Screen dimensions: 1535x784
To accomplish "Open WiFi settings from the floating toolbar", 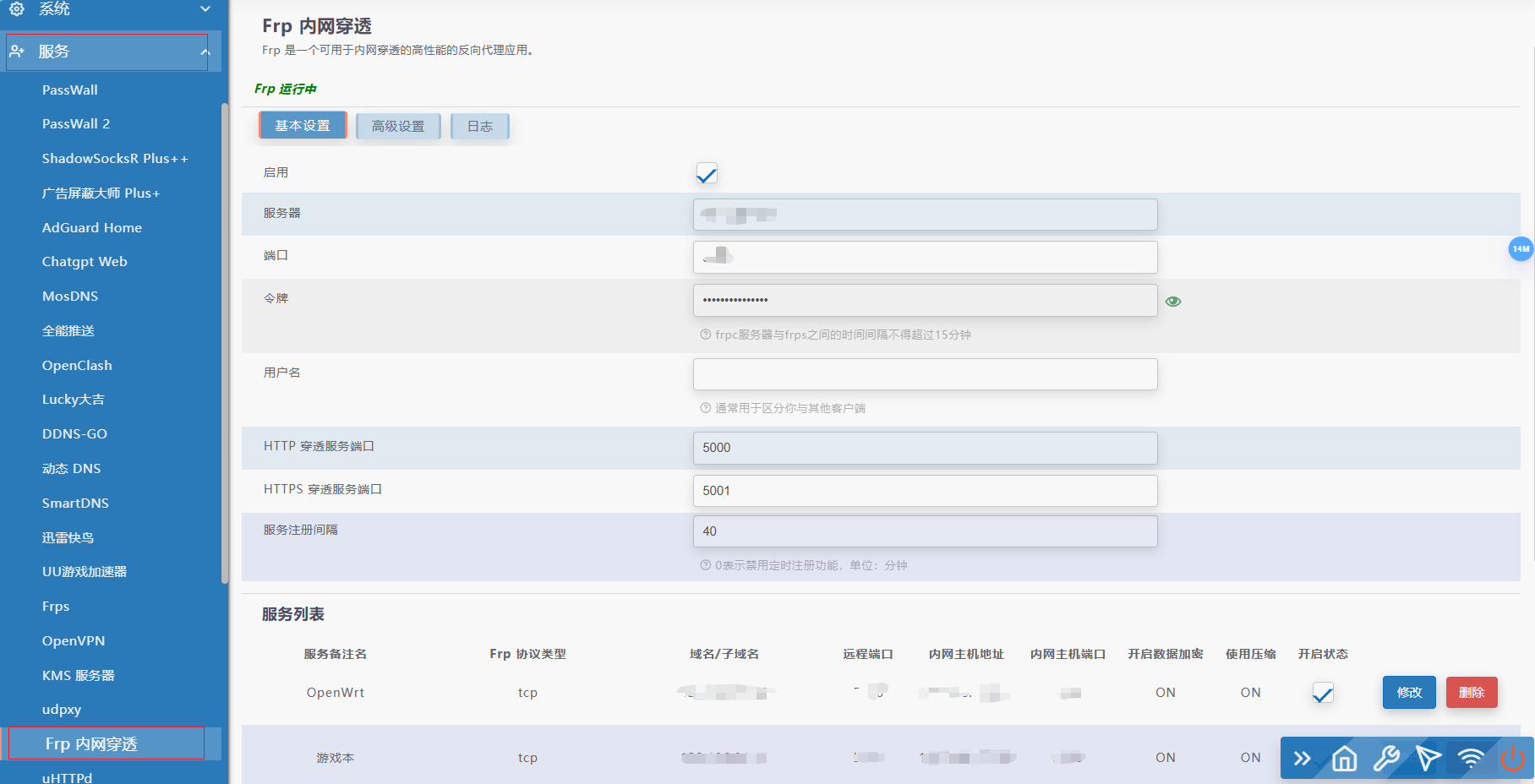I will [1470, 759].
